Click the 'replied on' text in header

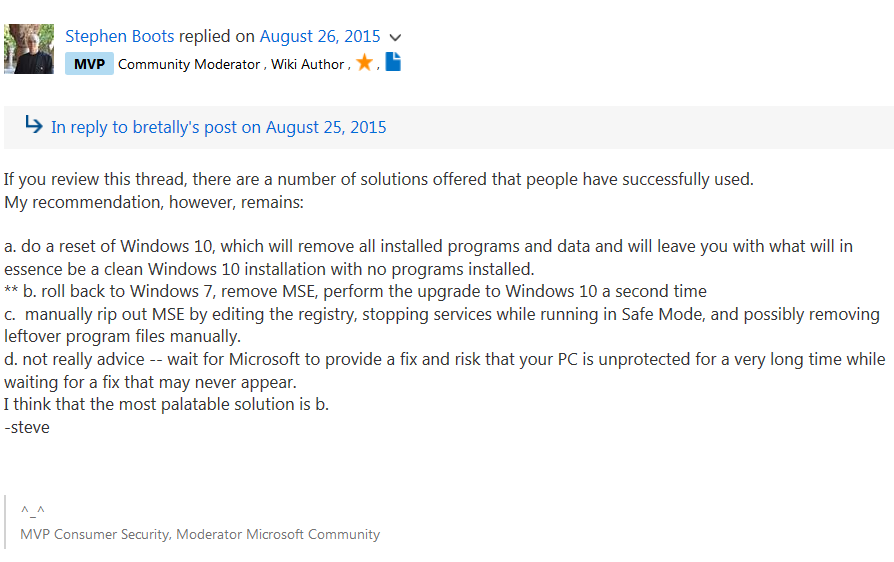217,36
